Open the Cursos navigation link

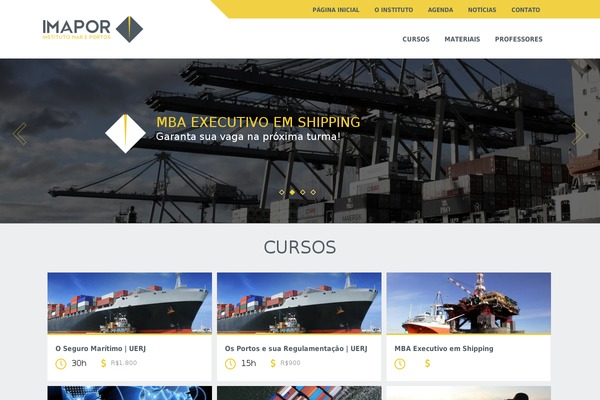tap(416, 39)
